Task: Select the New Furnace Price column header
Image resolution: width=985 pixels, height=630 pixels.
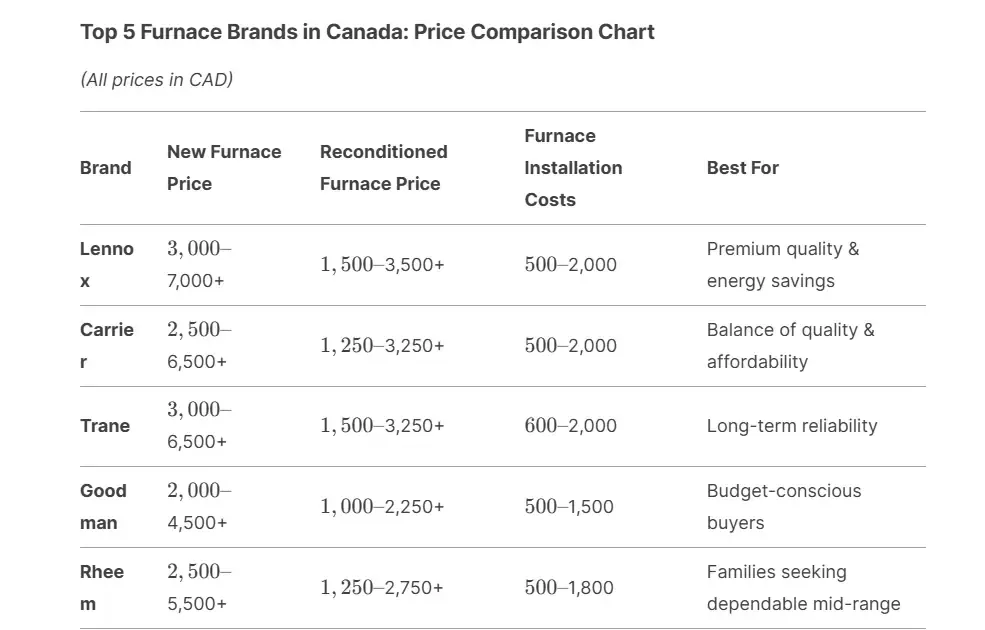Action: 224,168
